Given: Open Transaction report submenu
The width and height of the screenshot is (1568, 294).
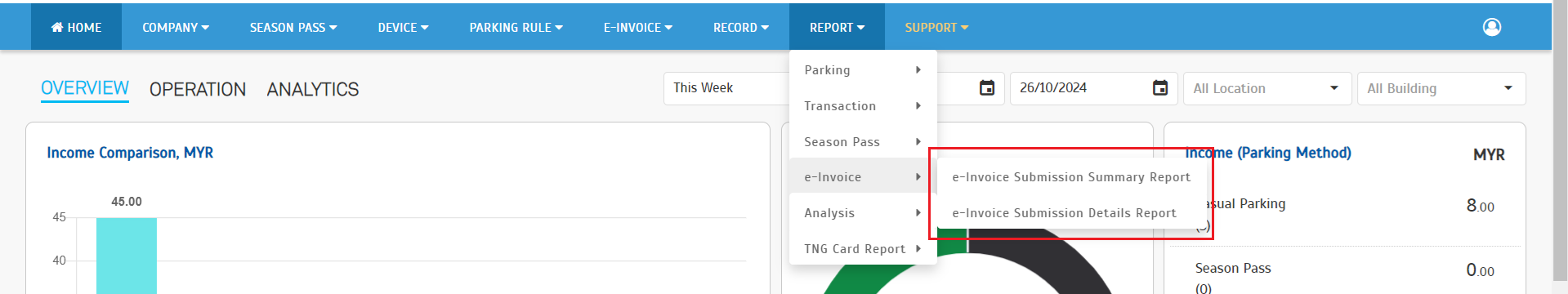Looking at the screenshot, I should (x=863, y=106).
